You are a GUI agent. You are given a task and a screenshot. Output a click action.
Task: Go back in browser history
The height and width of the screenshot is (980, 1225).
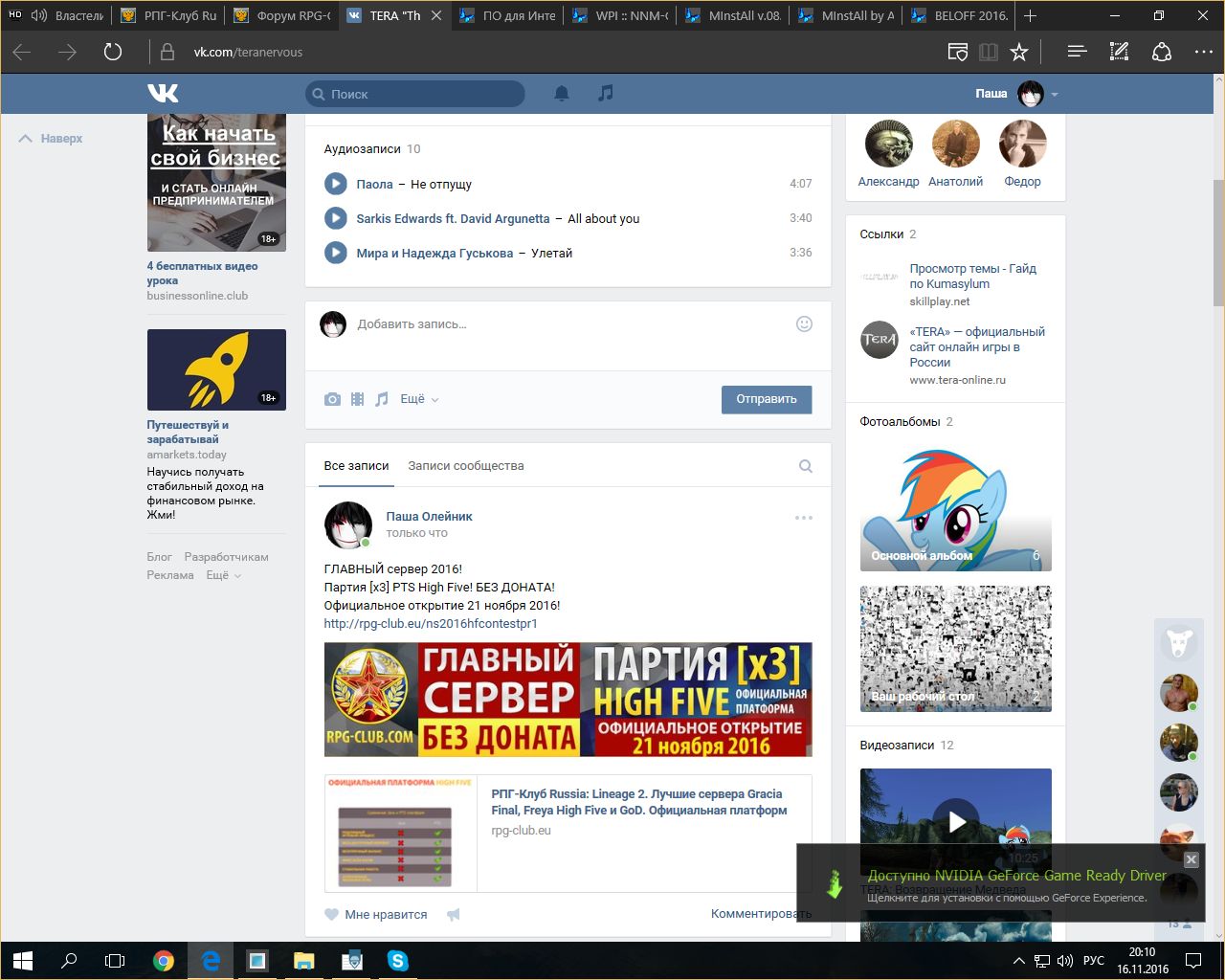[x=22, y=52]
